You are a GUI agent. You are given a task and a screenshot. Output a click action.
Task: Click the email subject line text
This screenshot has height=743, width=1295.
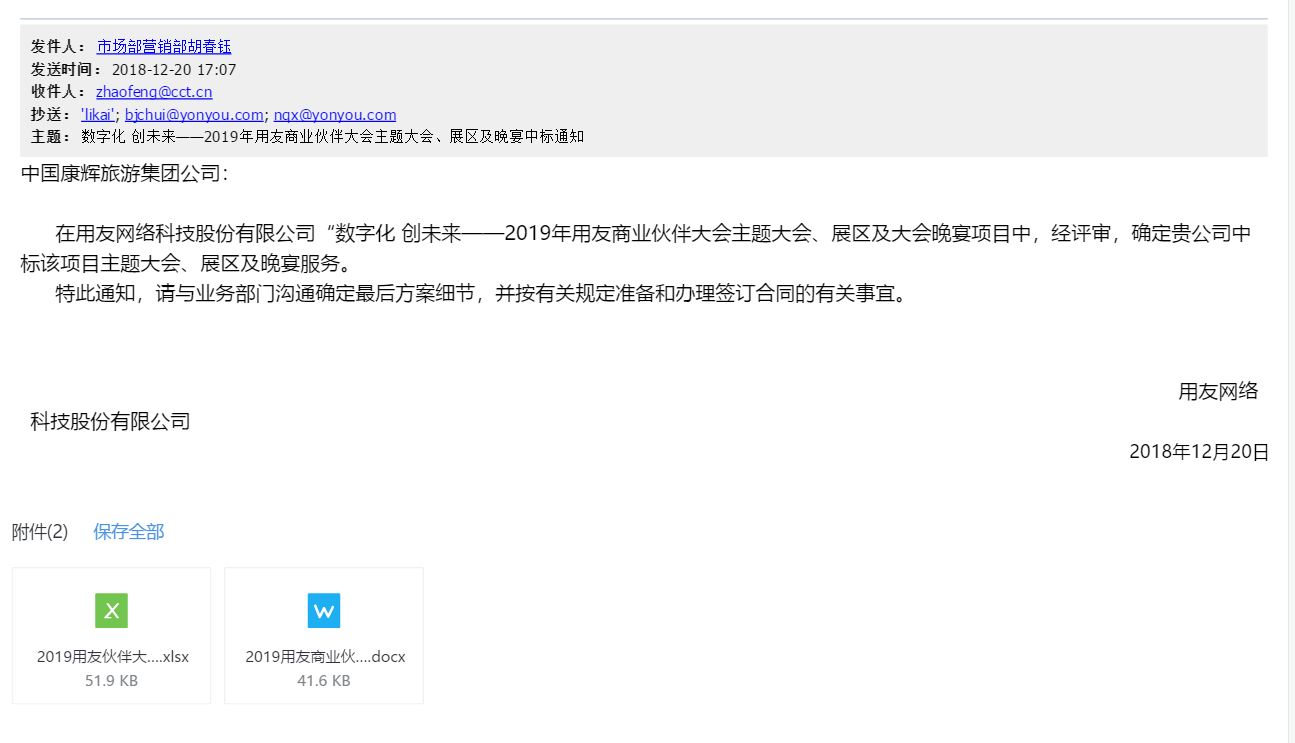[x=332, y=137]
